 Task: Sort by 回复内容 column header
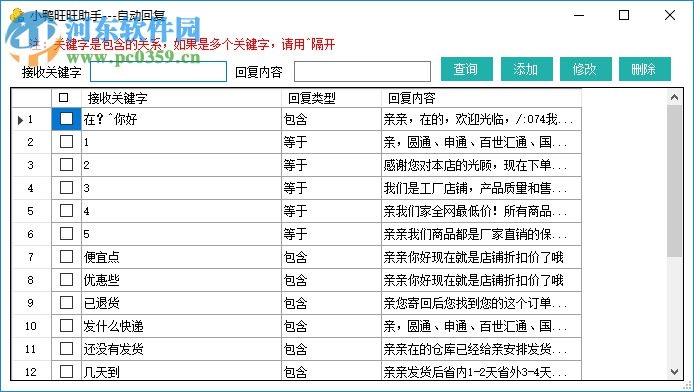pyautogui.click(x=481, y=98)
